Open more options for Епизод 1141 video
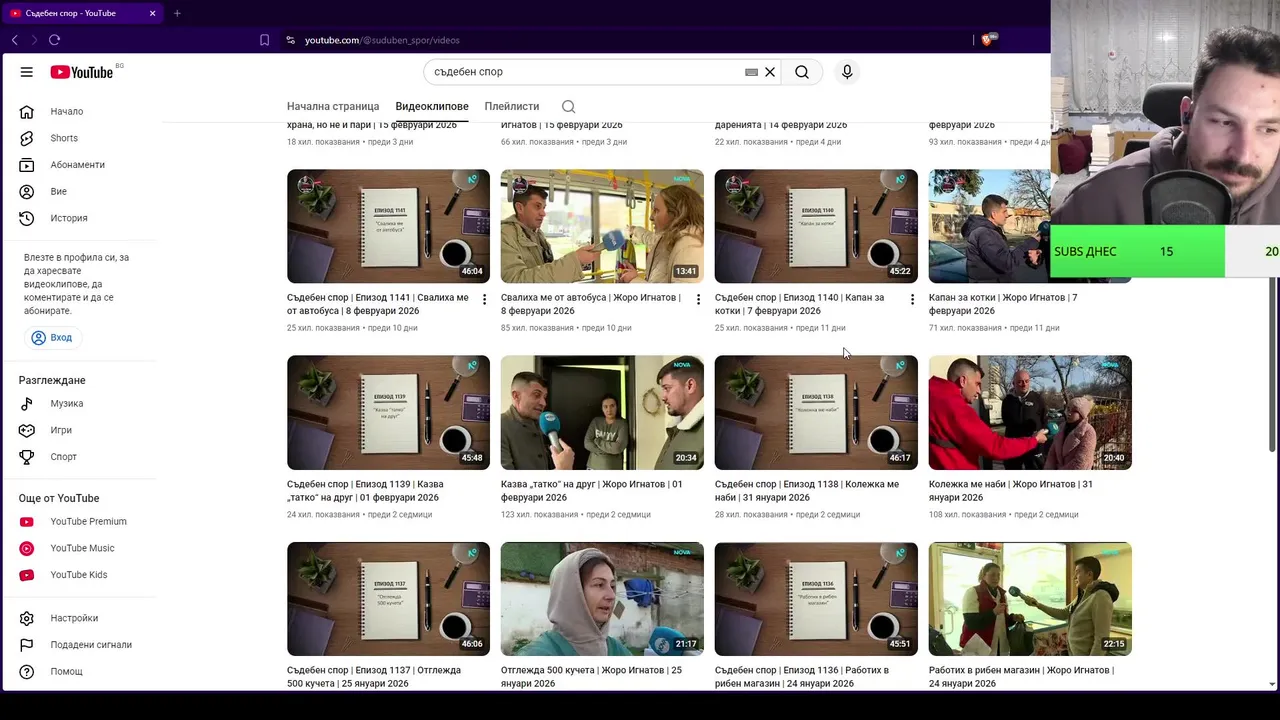Image resolution: width=1280 pixels, height=720 pixels. (x=484, y=299)
